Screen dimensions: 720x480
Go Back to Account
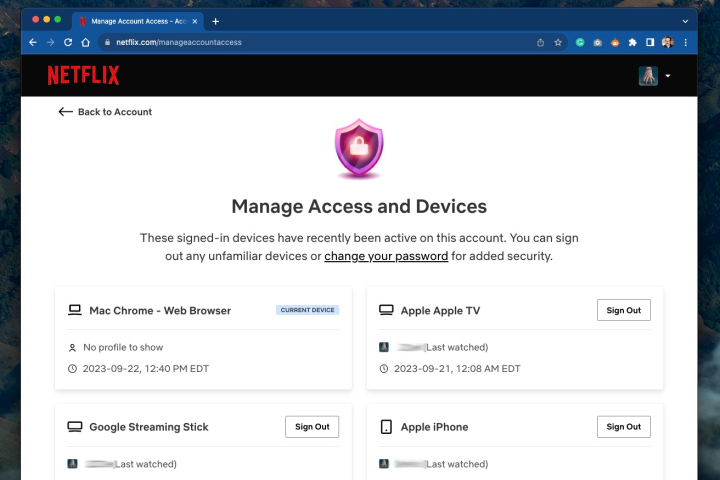click(105, 112)
